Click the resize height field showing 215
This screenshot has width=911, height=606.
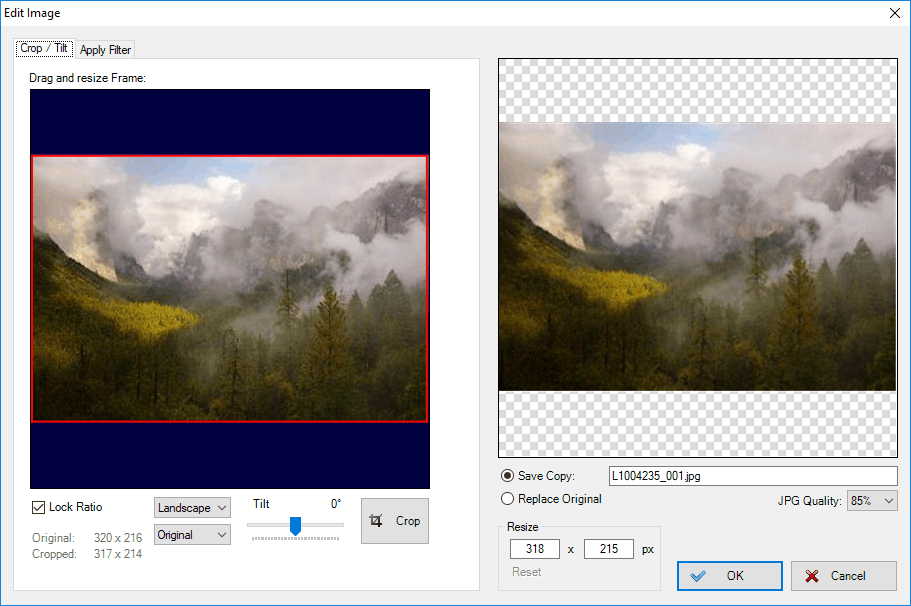tap(608, 548)
